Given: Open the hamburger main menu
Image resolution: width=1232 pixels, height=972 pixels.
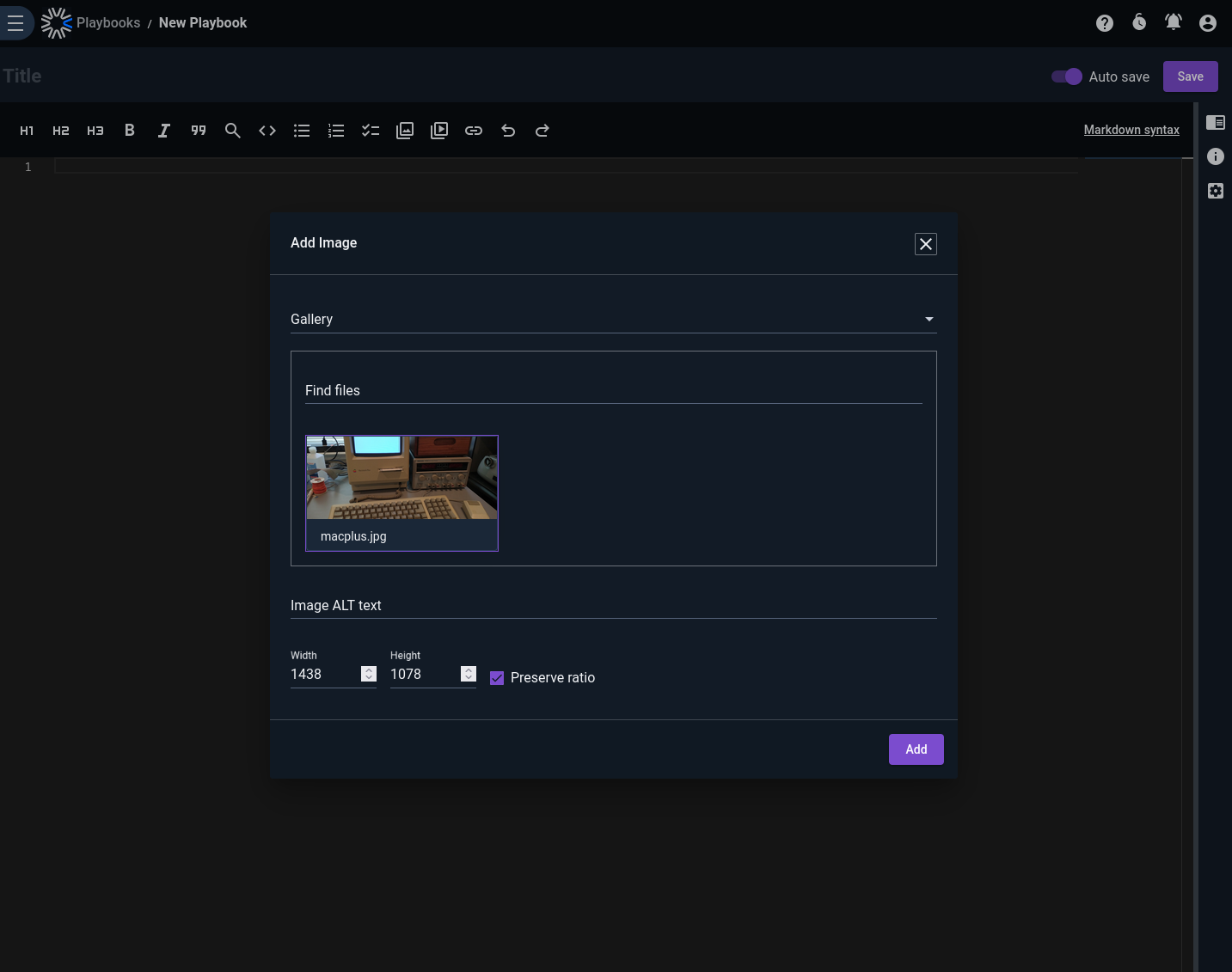Looking at the screenshot, I should coord(15,23).
